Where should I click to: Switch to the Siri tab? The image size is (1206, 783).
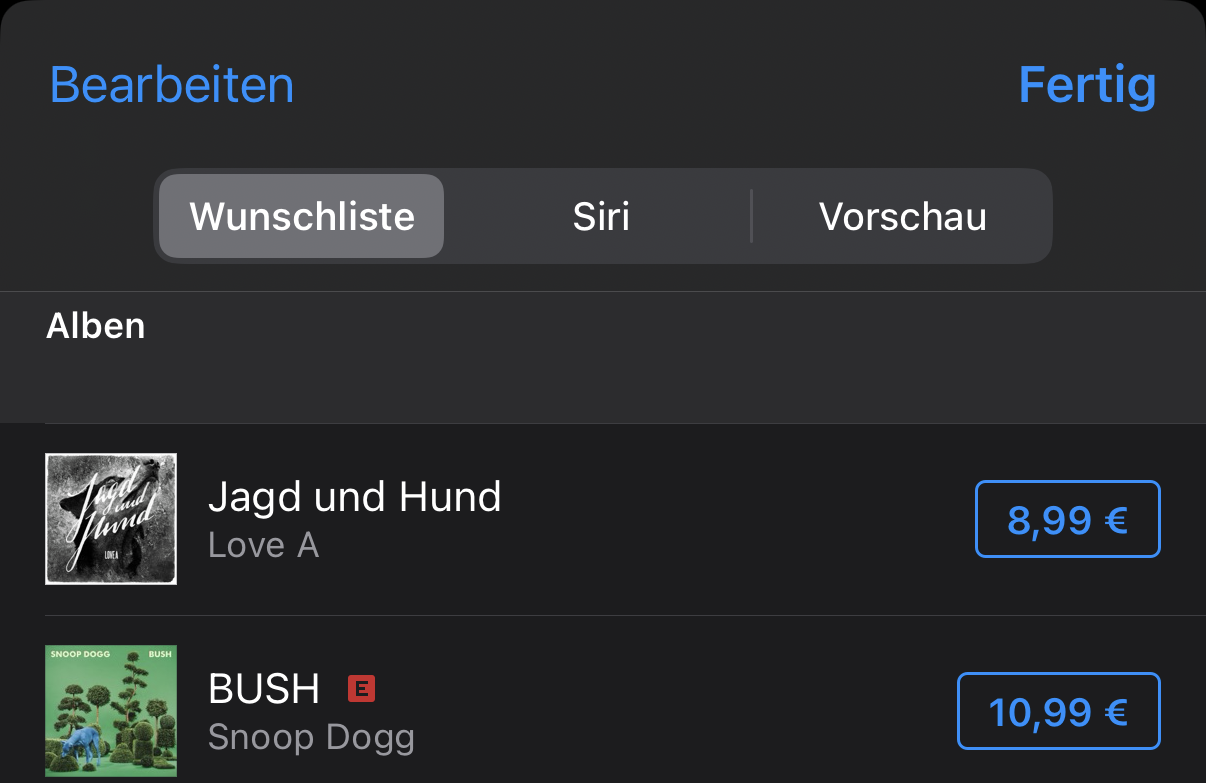click(601, 216)
